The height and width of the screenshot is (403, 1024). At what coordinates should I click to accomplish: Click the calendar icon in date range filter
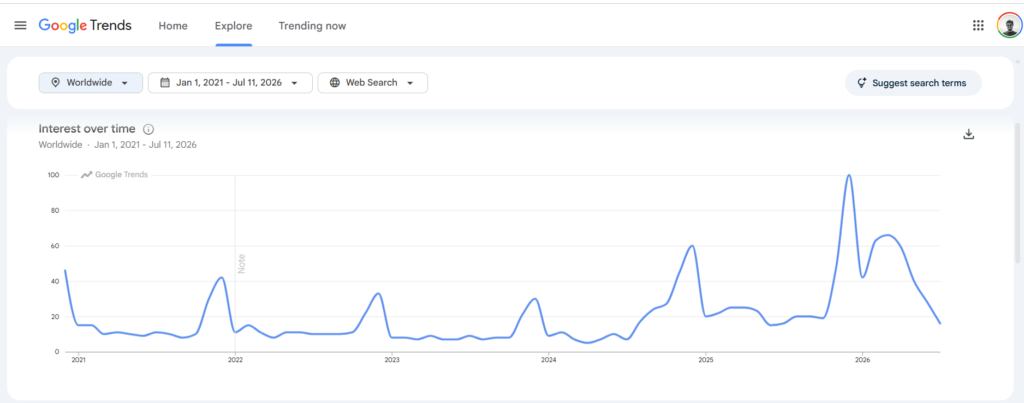(x=165, y=83)
